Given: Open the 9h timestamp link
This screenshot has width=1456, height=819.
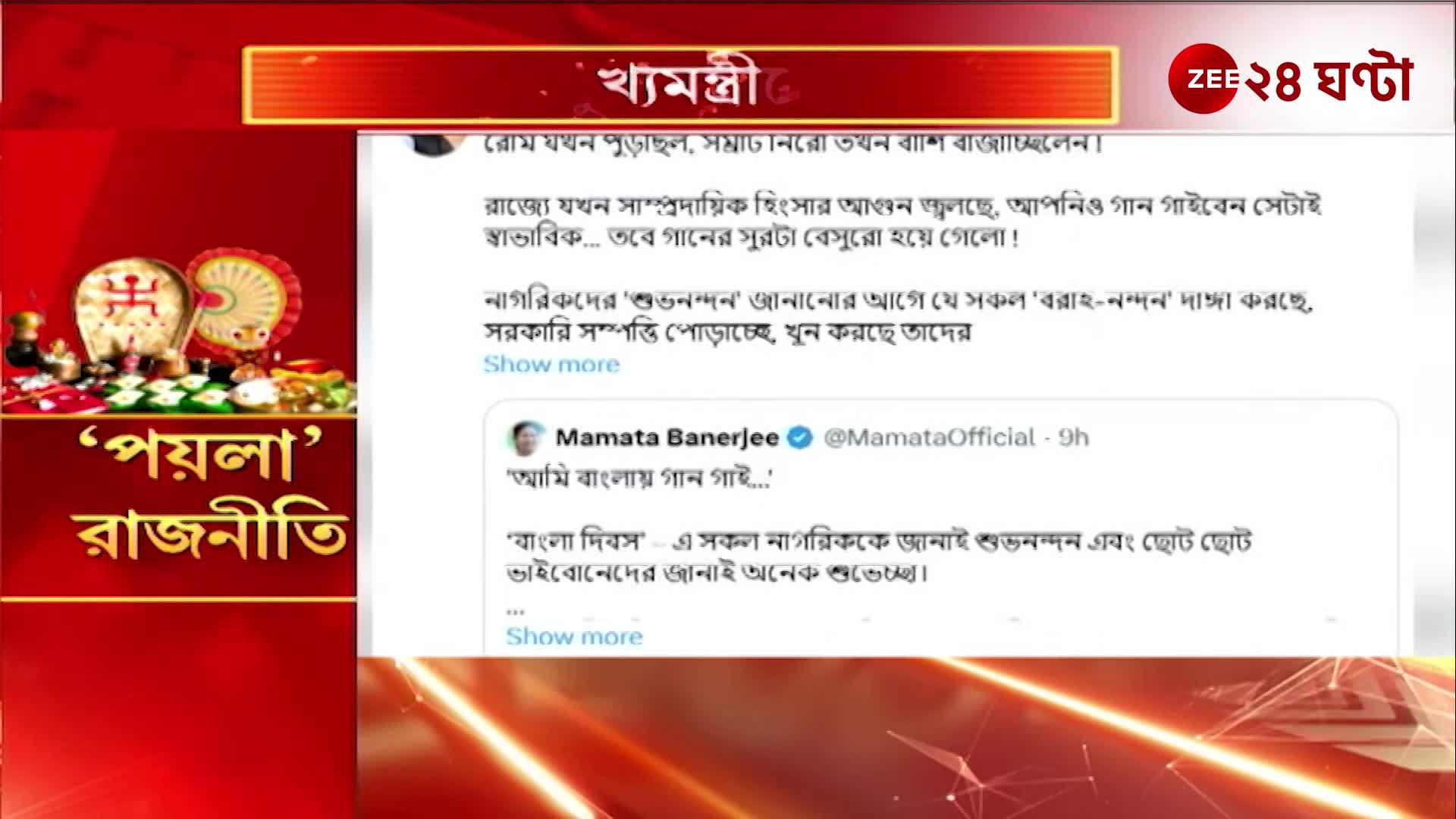Looking at the screenshot, I should (x=1073, y=438).
